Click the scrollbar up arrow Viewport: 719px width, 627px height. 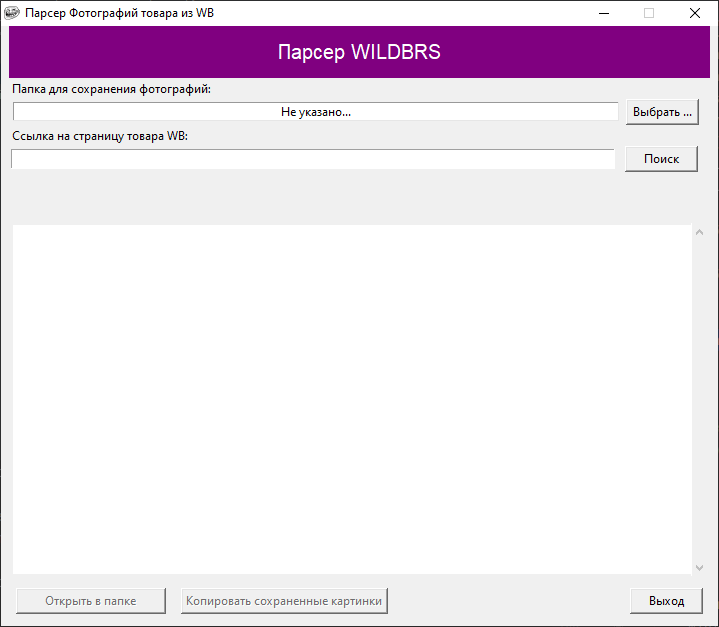(x=699, y=232)
